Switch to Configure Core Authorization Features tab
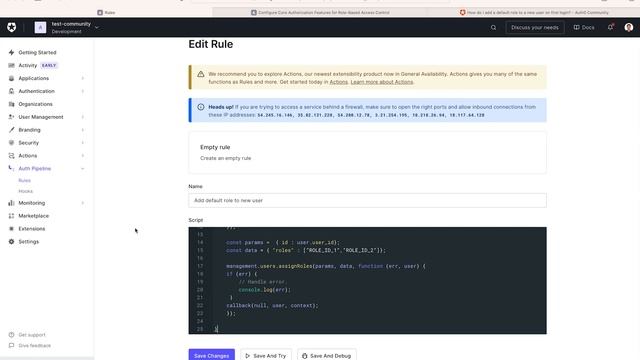This screenshot has height=360, width=640. 320,13
